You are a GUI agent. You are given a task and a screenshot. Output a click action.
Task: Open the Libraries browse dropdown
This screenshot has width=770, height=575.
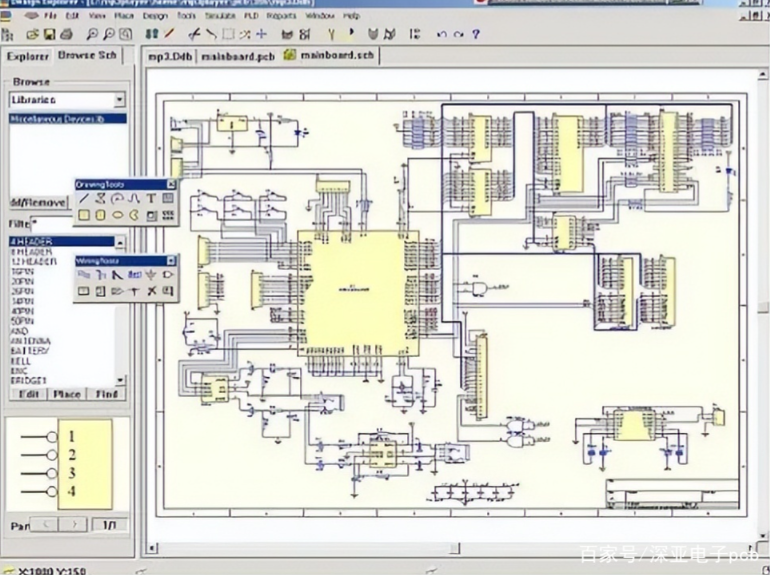(x=119, y=100)
